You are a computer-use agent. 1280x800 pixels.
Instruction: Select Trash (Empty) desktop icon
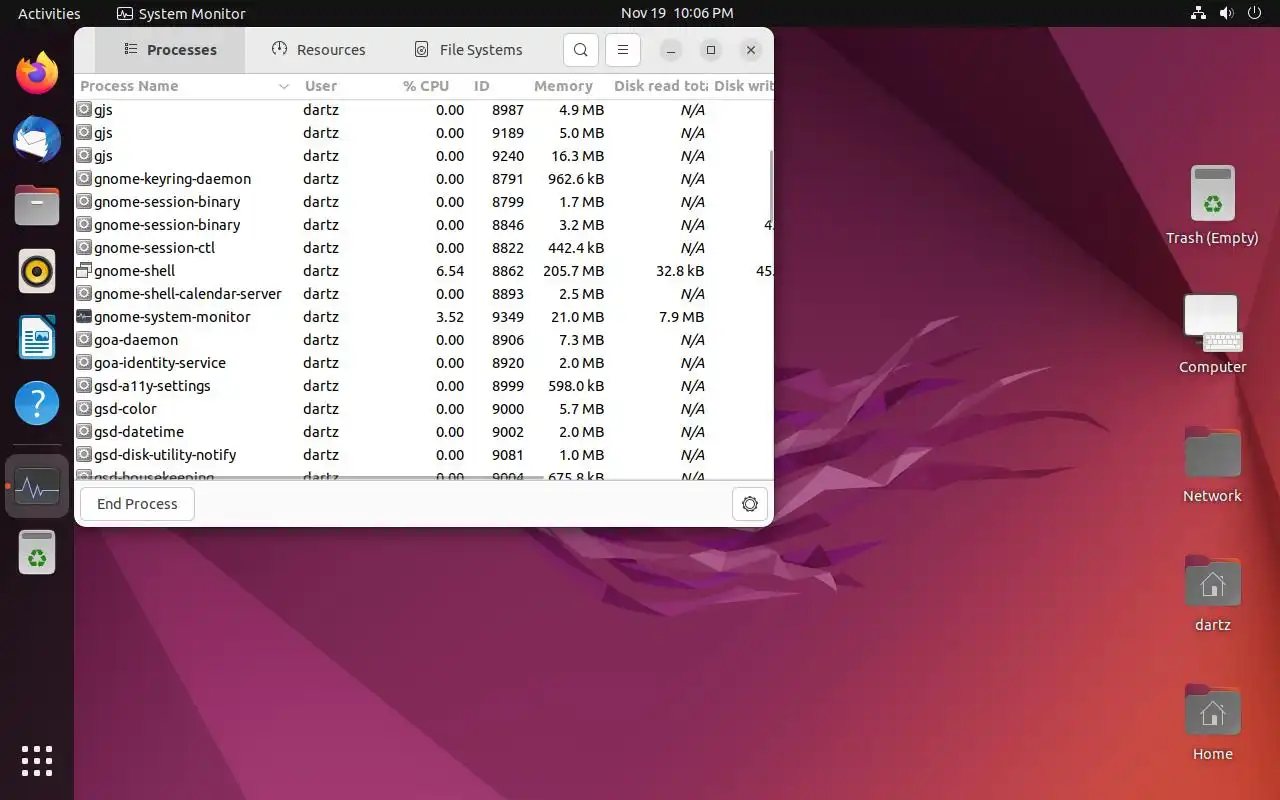pyautogui.click(x=1212, y=205)
